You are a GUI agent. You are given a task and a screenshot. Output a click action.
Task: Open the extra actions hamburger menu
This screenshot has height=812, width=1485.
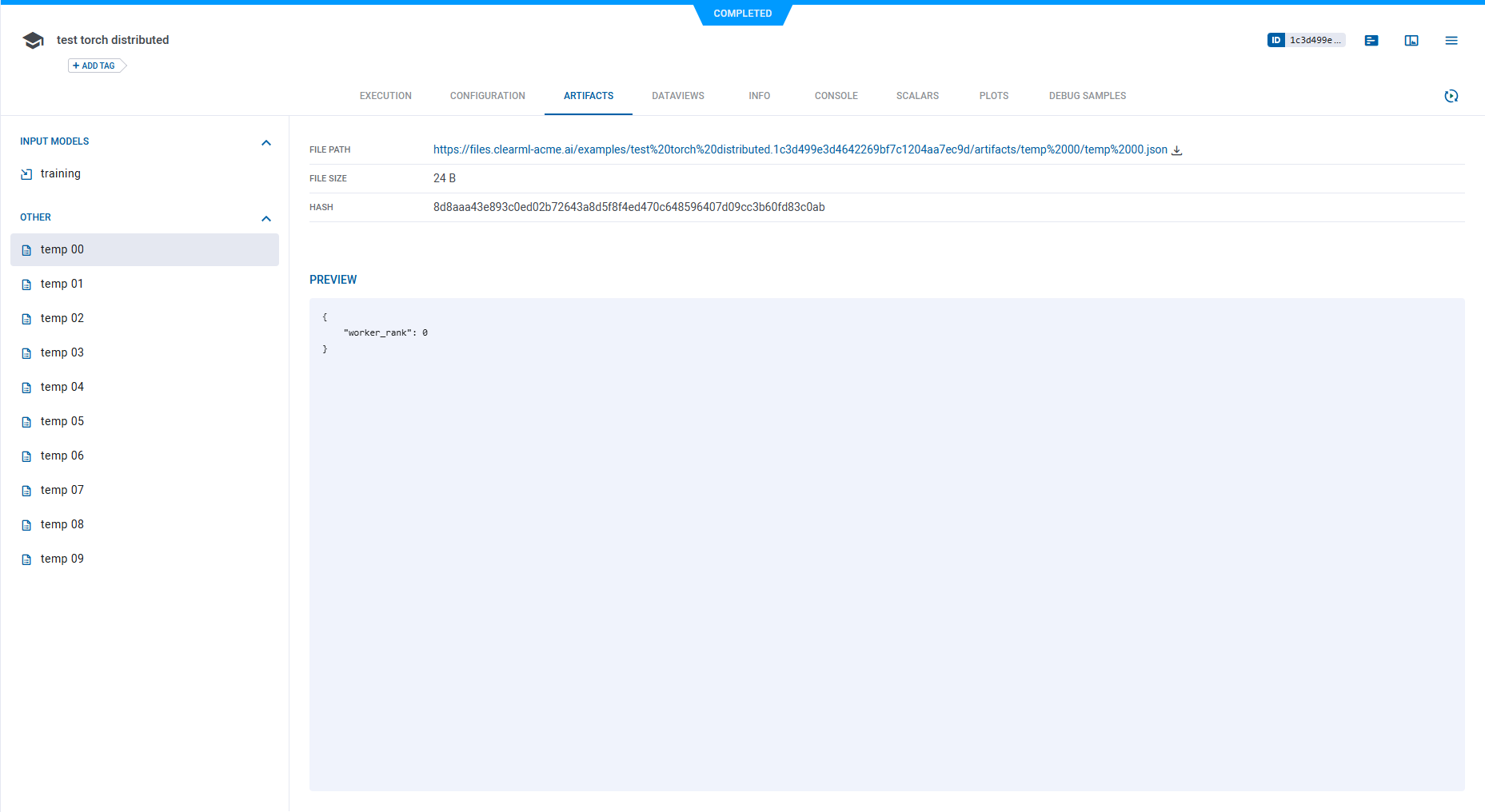tap(1451, 40)
